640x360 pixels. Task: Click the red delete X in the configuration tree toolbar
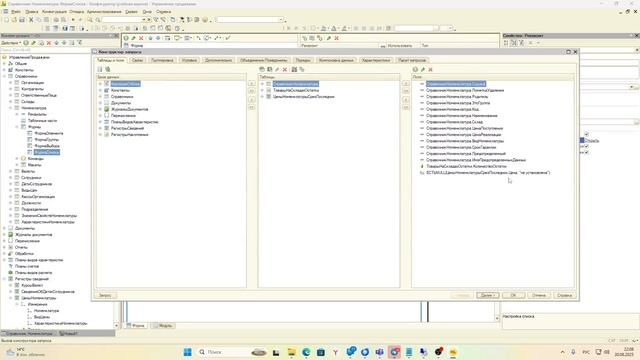tap(49, 42)
